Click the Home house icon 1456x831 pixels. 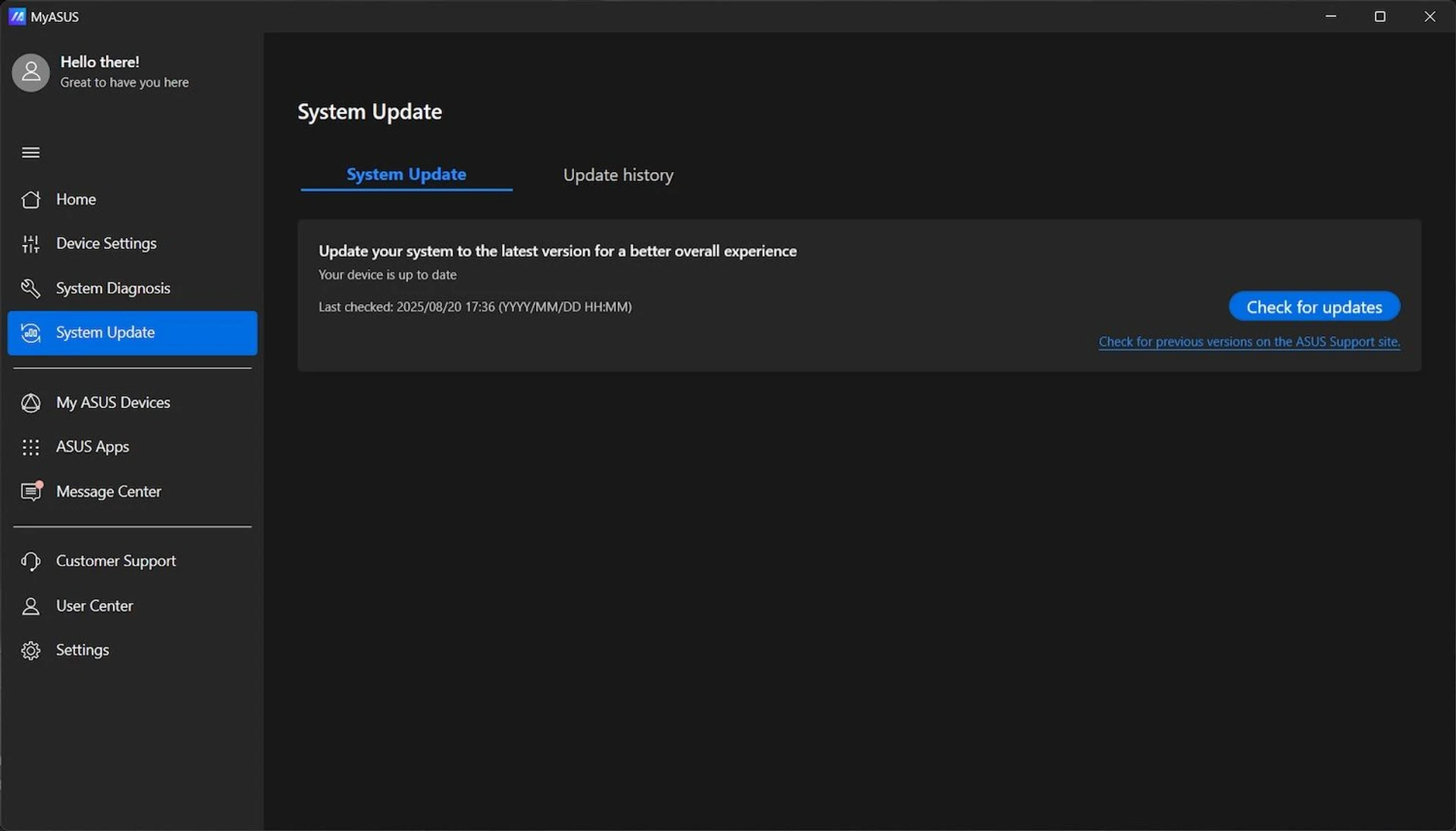coord(31,199)
